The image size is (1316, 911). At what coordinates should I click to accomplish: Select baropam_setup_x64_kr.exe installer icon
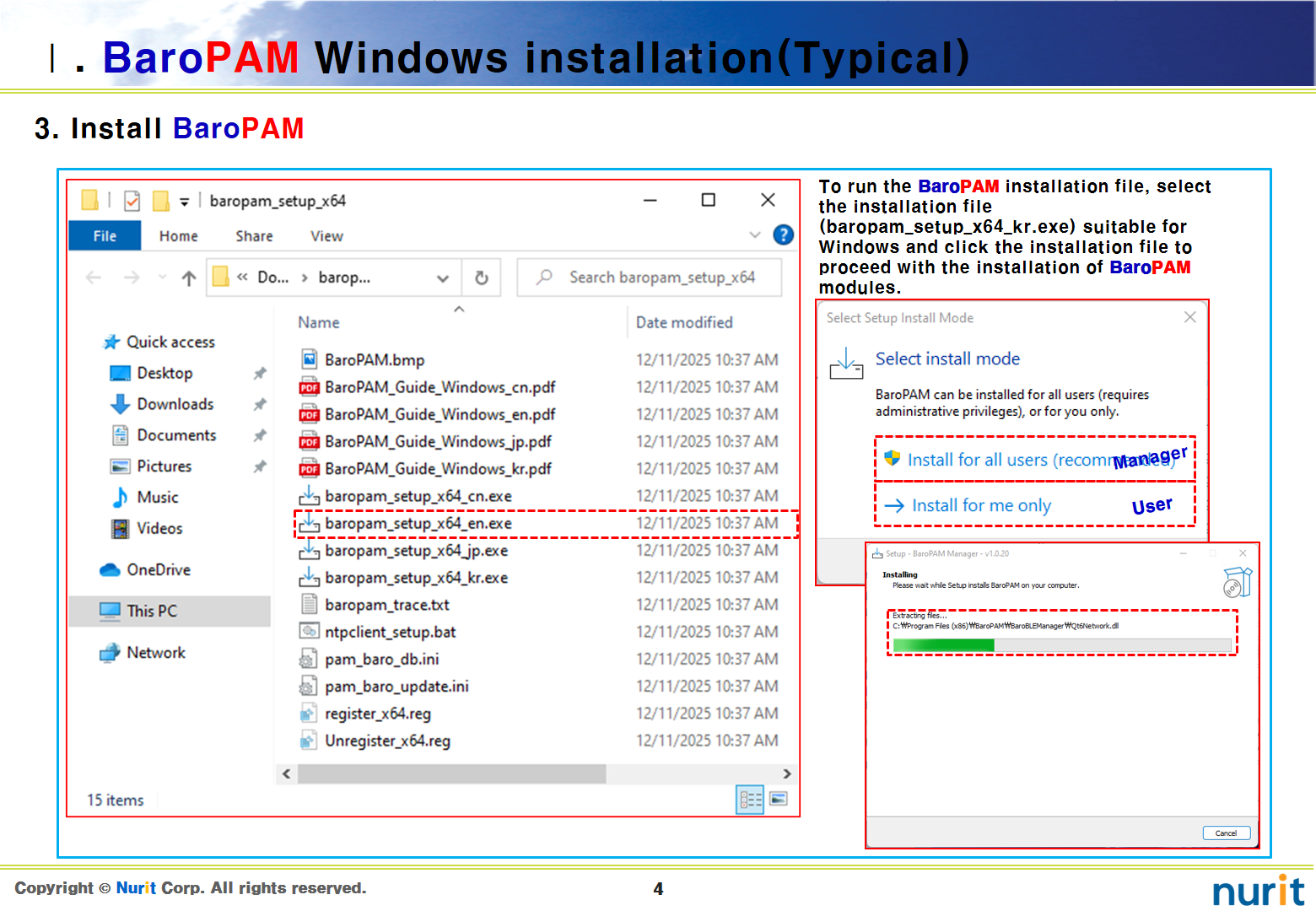click(310, 577)
